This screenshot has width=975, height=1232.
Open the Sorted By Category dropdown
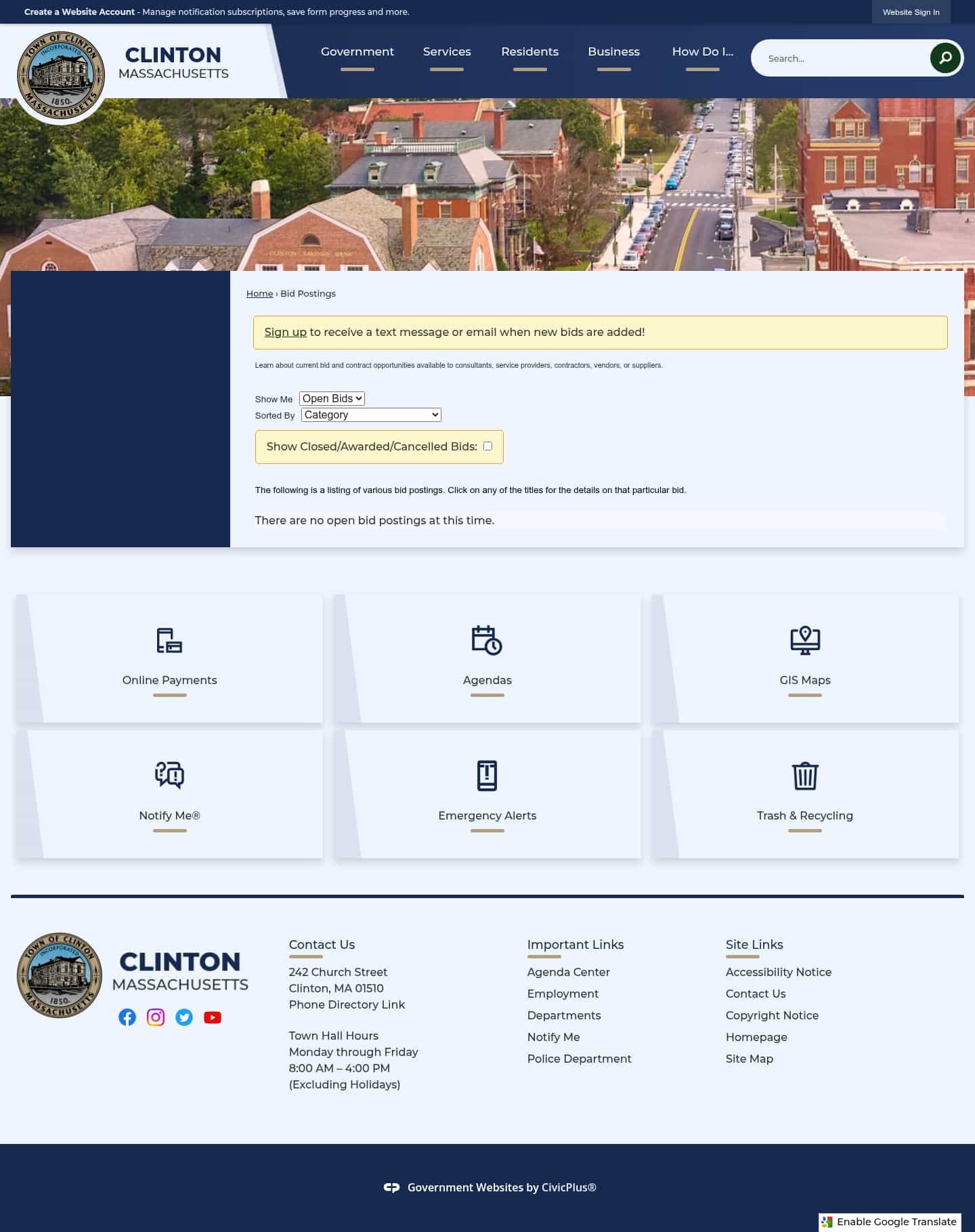371,415
